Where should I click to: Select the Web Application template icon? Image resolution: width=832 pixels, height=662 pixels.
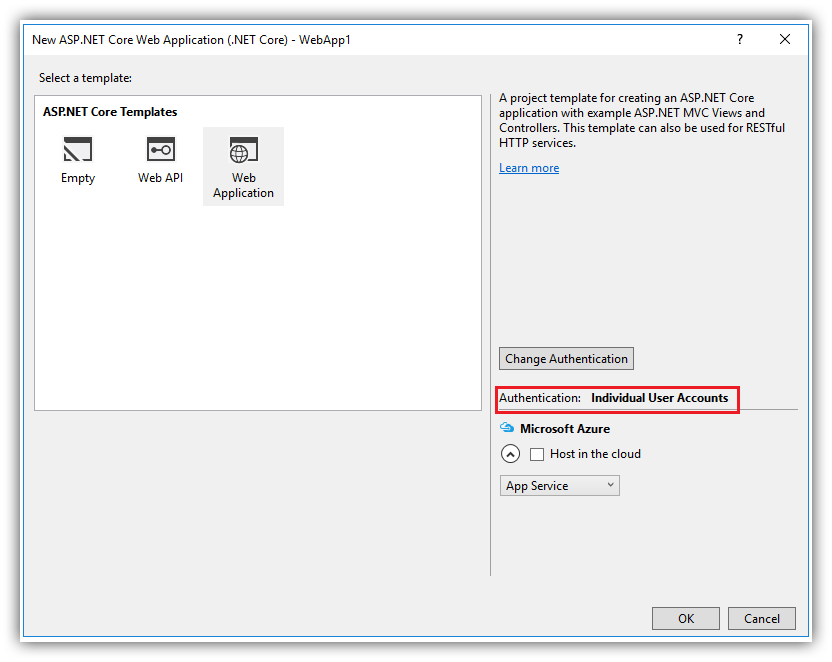coord(244,150)
